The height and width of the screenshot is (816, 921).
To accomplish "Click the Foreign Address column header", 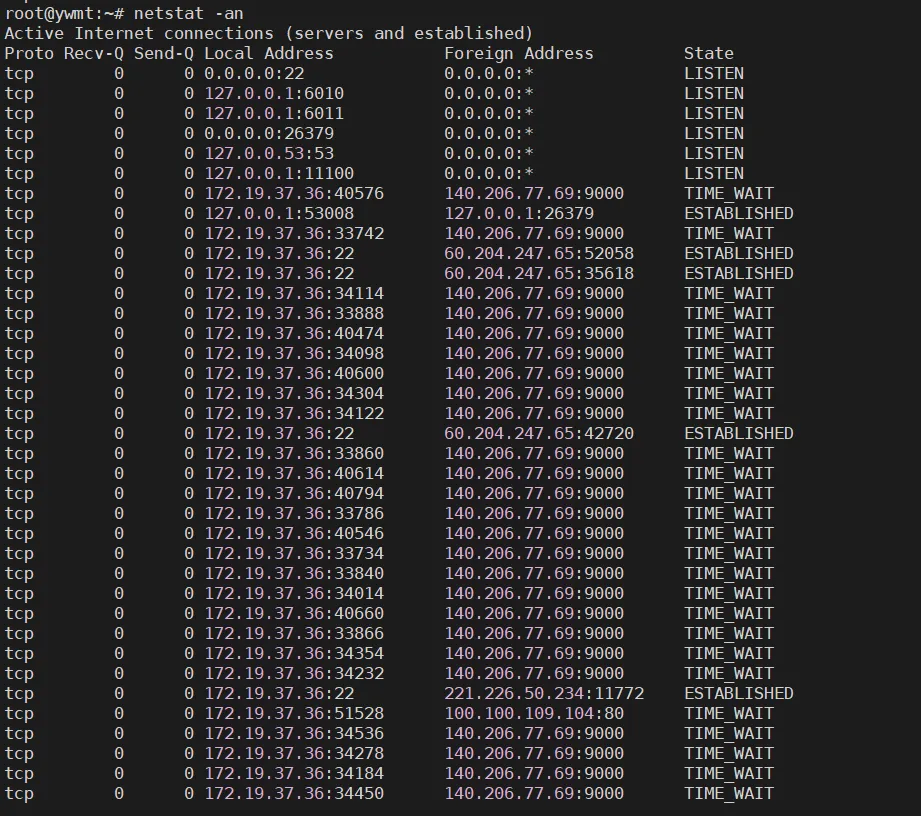I will tap(519, 53).
